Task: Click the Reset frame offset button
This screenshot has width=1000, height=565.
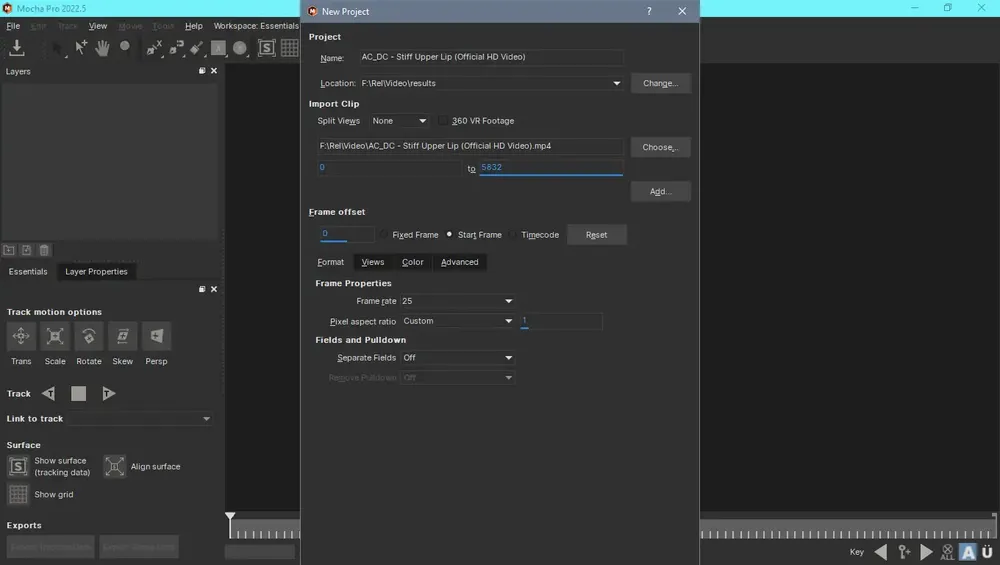Action: (596, 235)
